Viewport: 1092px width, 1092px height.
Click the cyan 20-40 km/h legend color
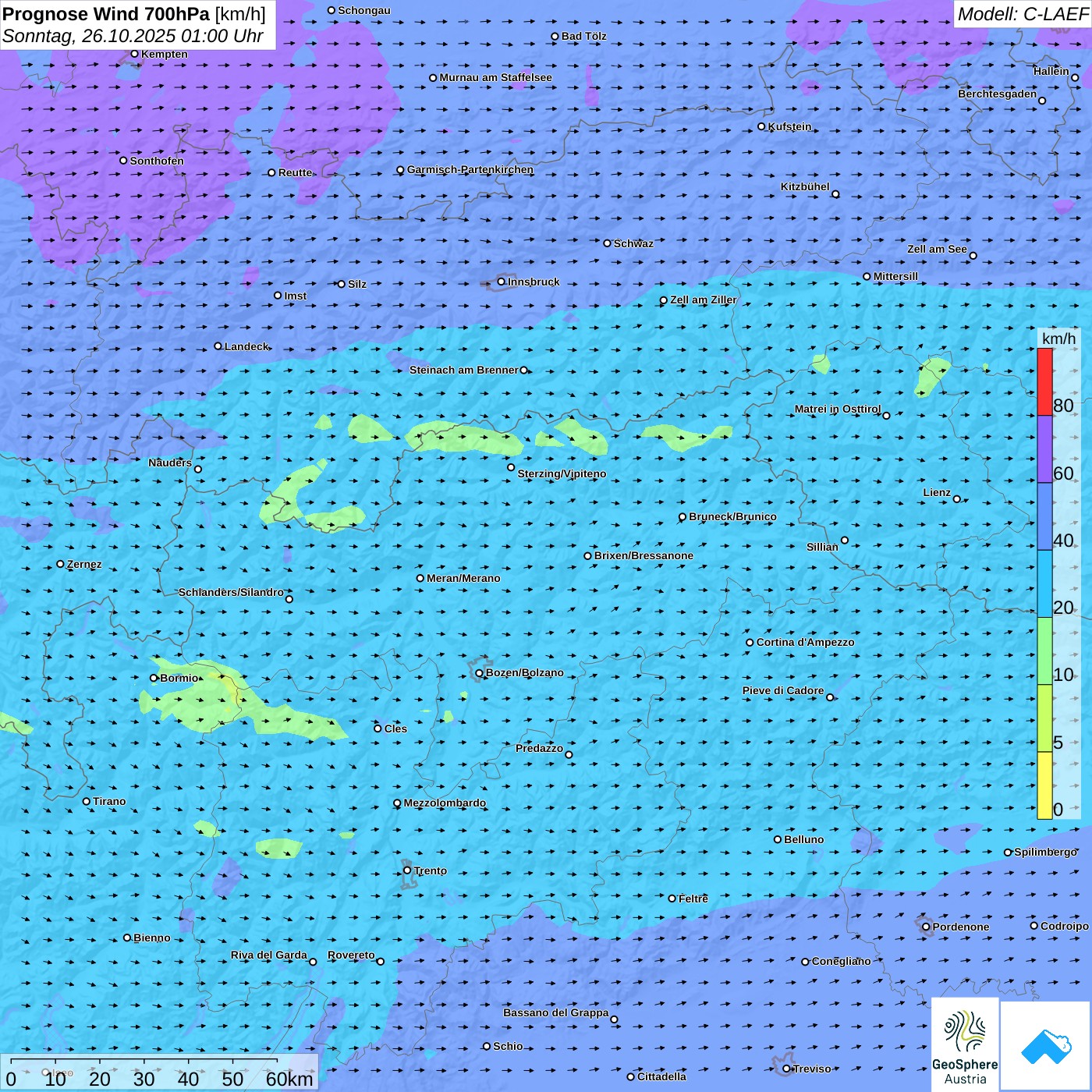(x=1044, y=584)
